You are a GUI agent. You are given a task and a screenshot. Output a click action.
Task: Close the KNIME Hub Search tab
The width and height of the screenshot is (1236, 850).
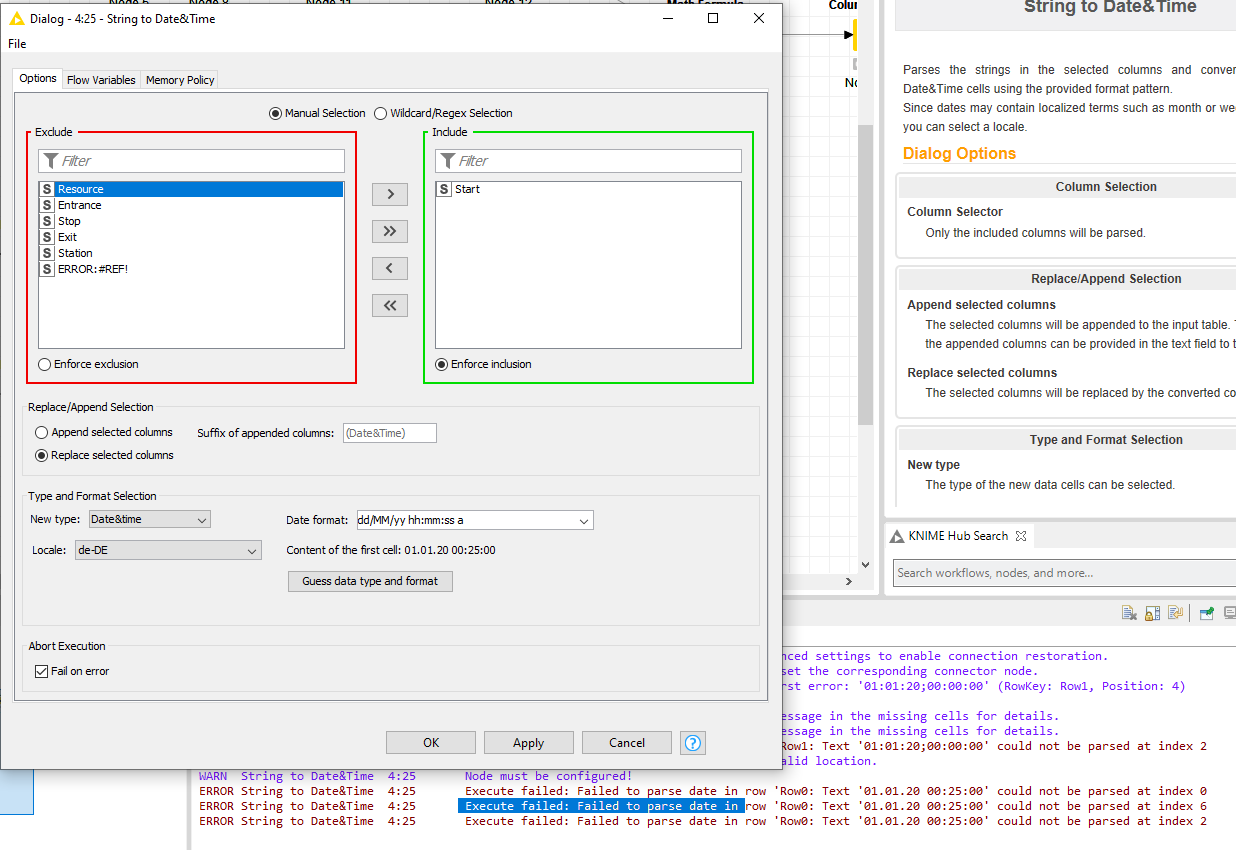point(1021,536)
